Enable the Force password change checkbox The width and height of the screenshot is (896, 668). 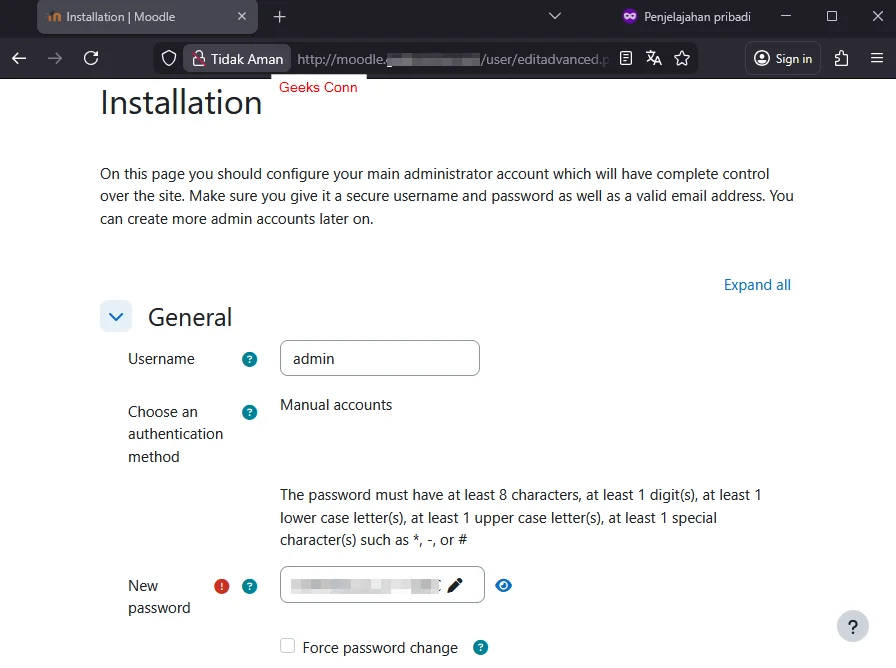point(286,647)
